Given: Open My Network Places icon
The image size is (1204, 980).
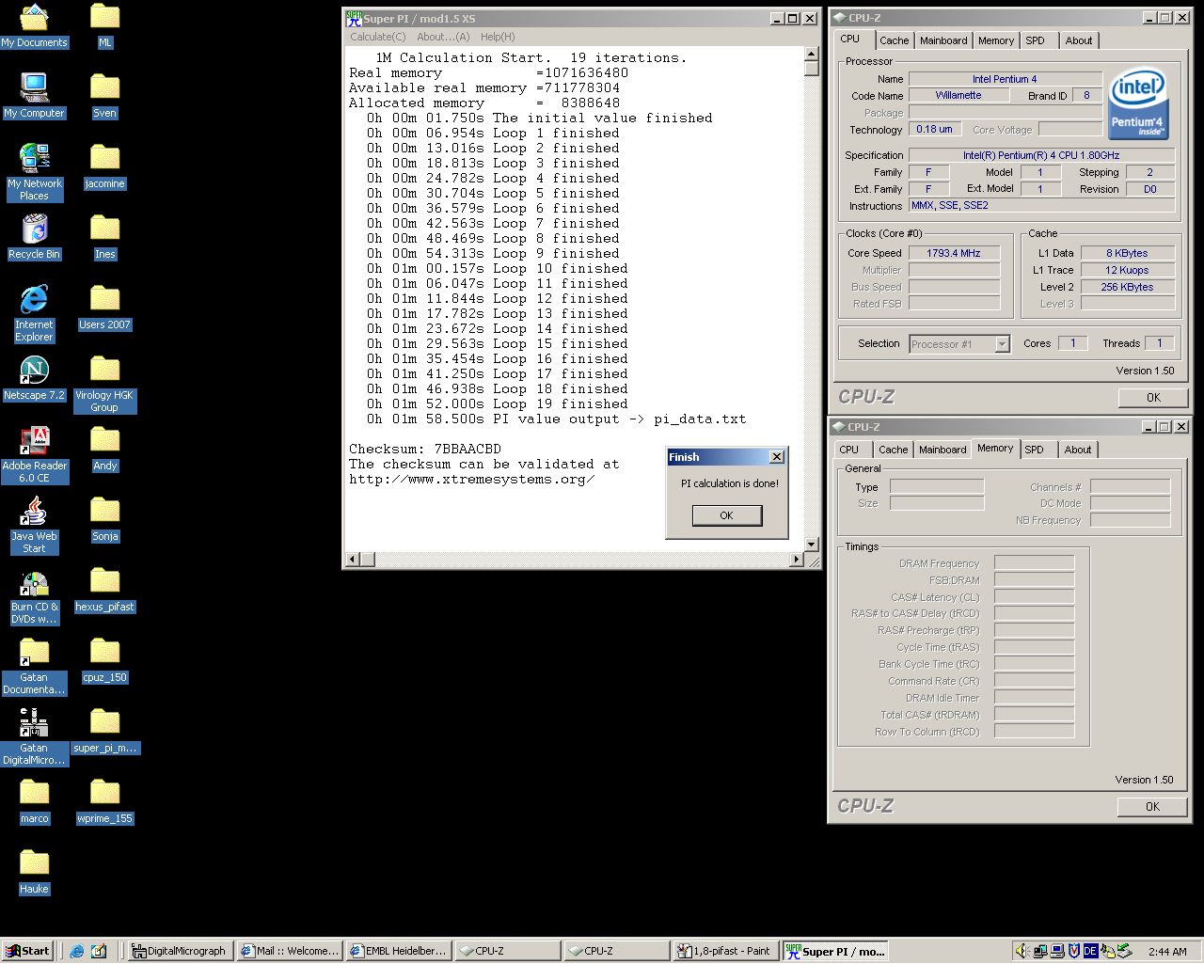Looking at the screenshot, I should point(34,172).
